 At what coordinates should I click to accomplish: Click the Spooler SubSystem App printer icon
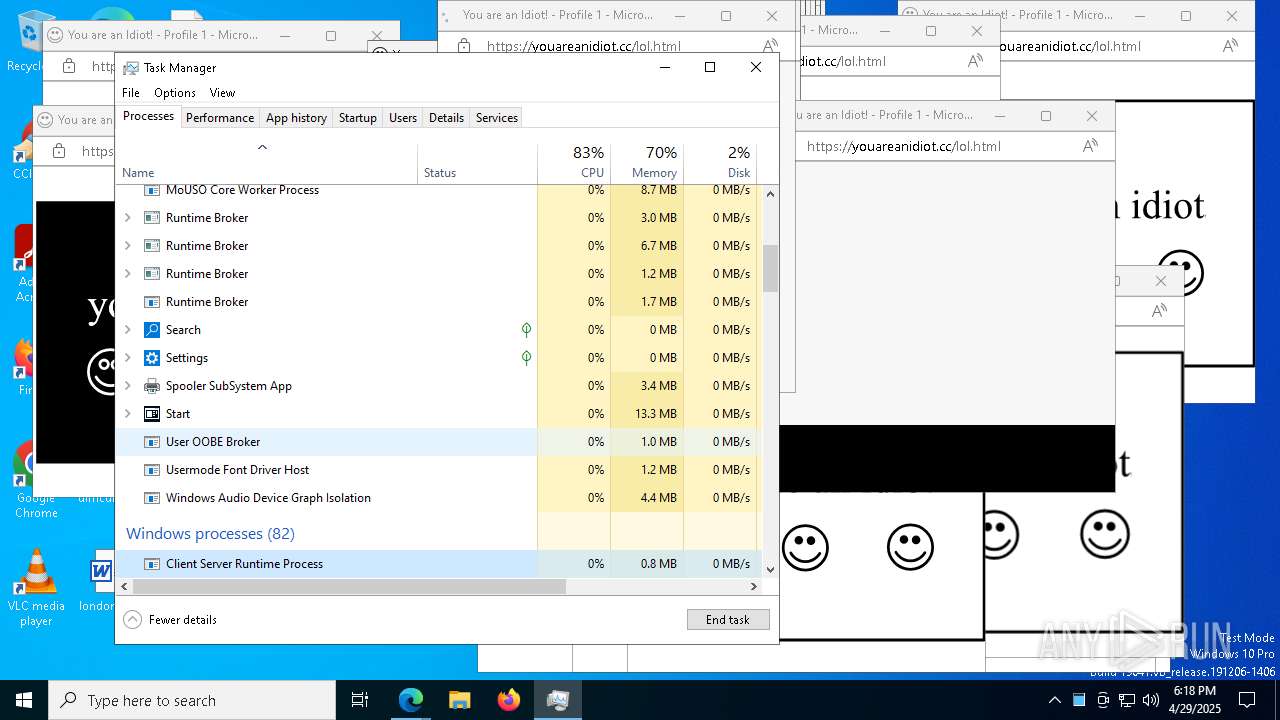(x=152, y=385)
